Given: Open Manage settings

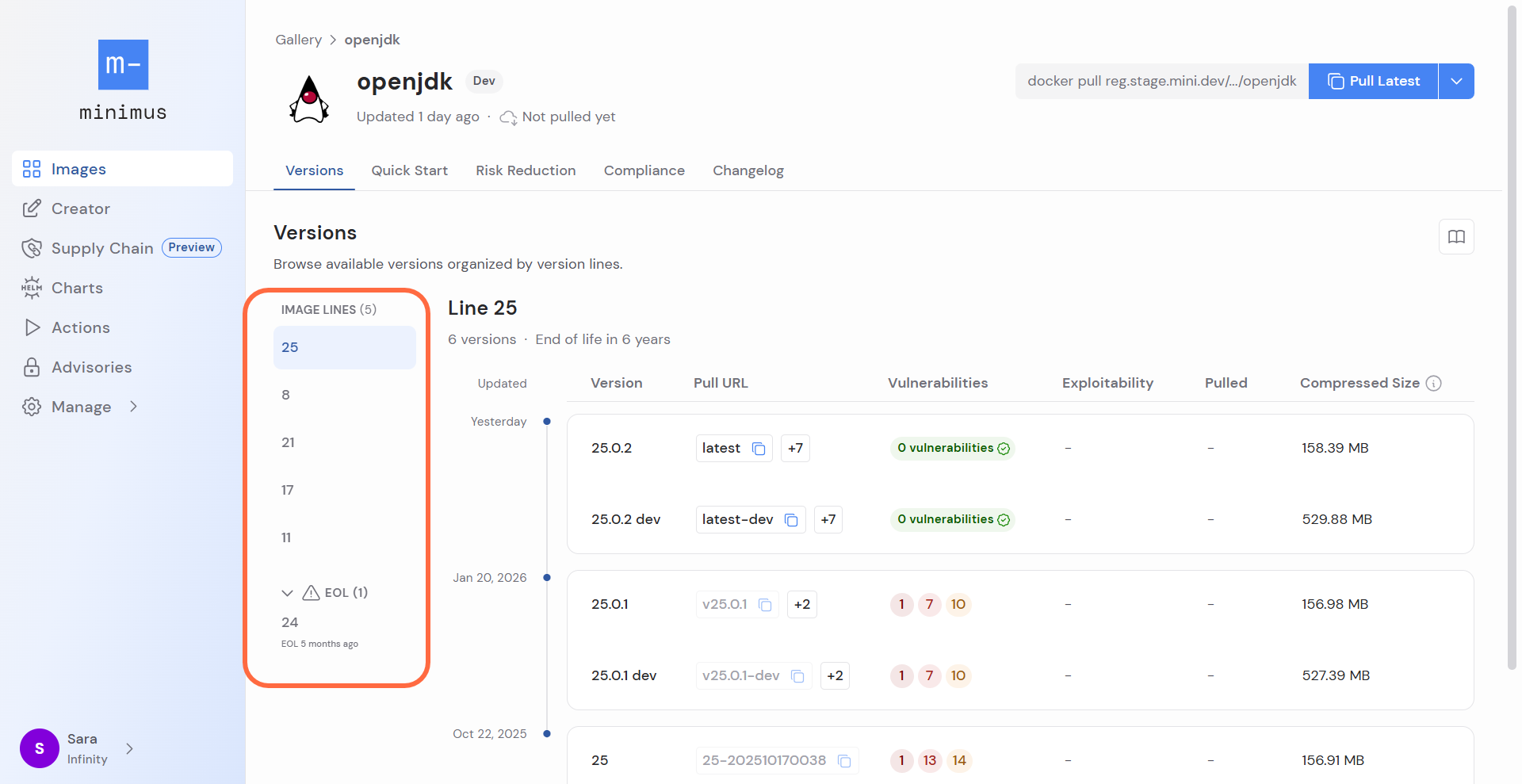Looking at the screenshot, I should click(x=81, y=407).
